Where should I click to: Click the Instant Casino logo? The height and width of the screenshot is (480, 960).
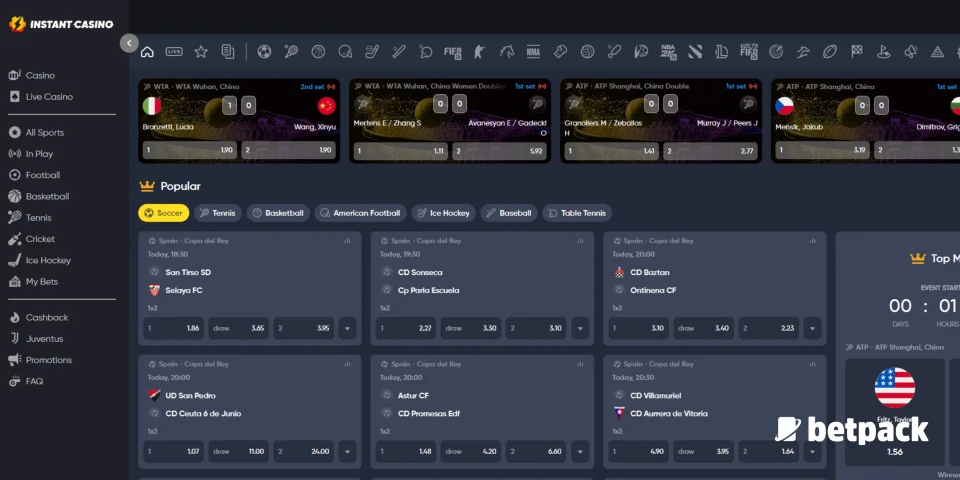(x=61, y=24)
